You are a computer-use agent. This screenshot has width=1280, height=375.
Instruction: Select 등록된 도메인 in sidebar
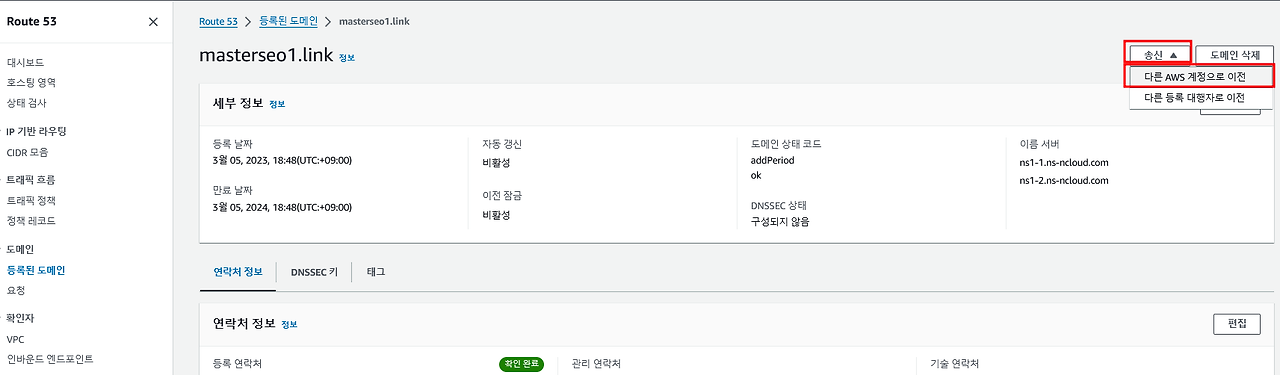tap(35, 270)
